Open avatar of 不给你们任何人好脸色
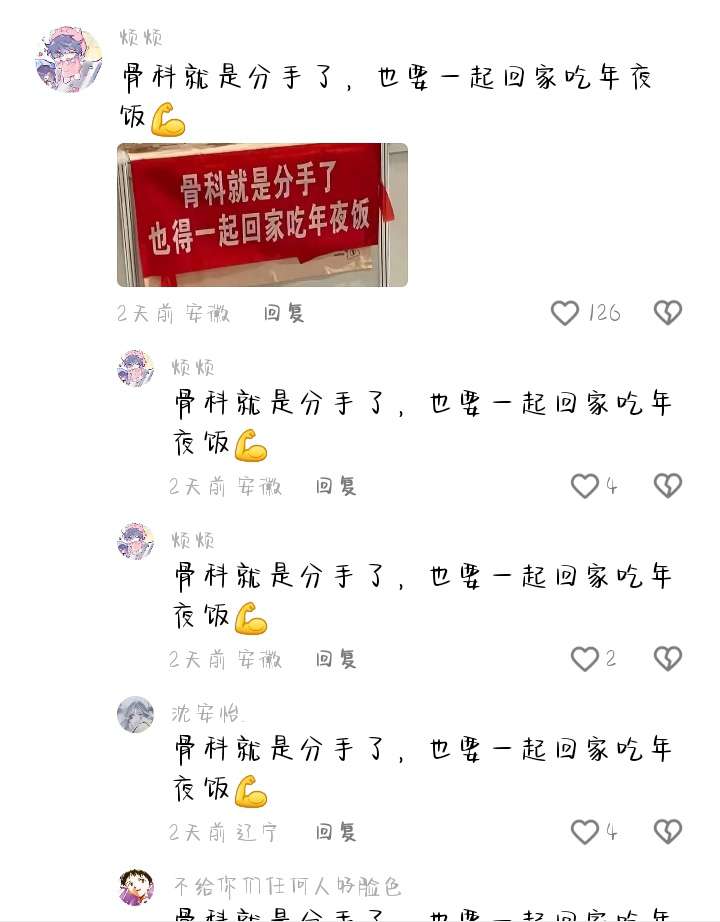The image size is (720, 922). [x=136, y=887]
